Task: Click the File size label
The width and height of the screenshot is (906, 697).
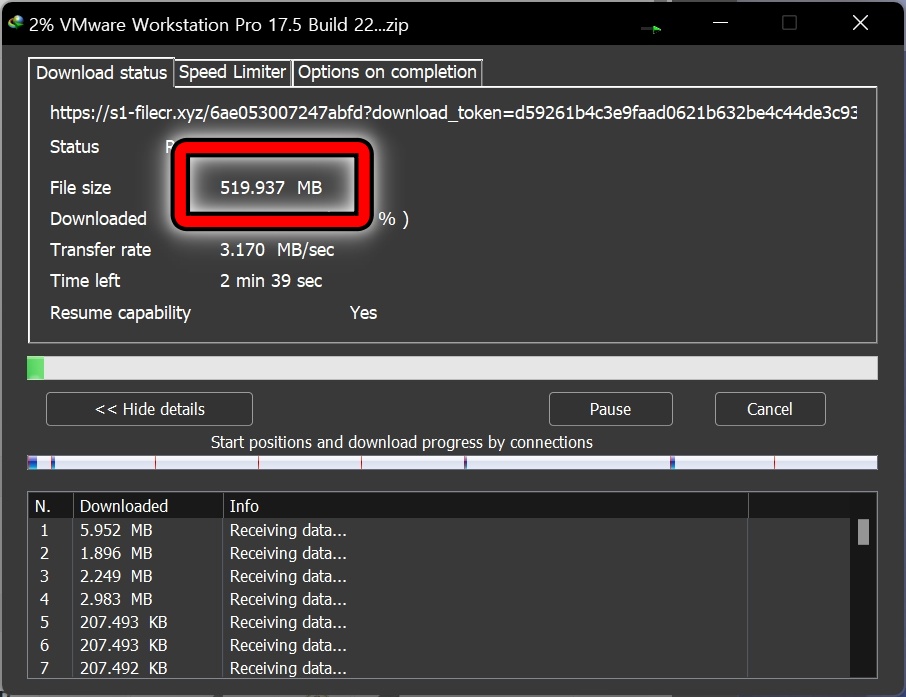Action: coord(80,187)
